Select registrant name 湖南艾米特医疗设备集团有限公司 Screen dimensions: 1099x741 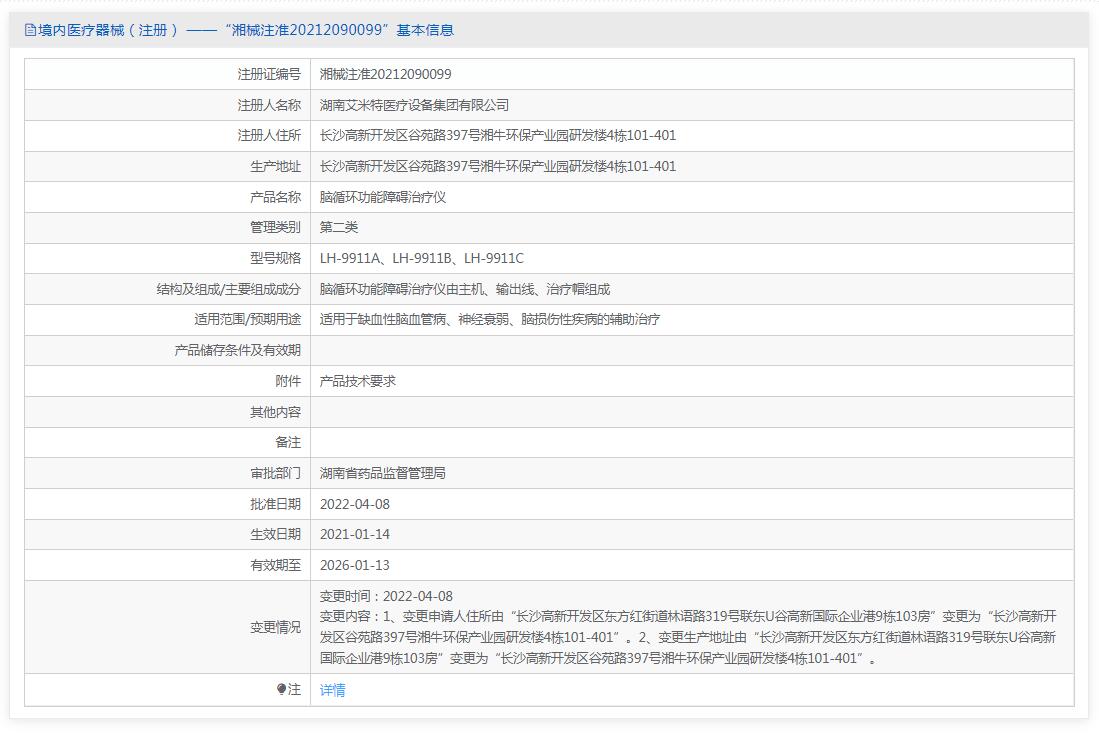(414, 105)
